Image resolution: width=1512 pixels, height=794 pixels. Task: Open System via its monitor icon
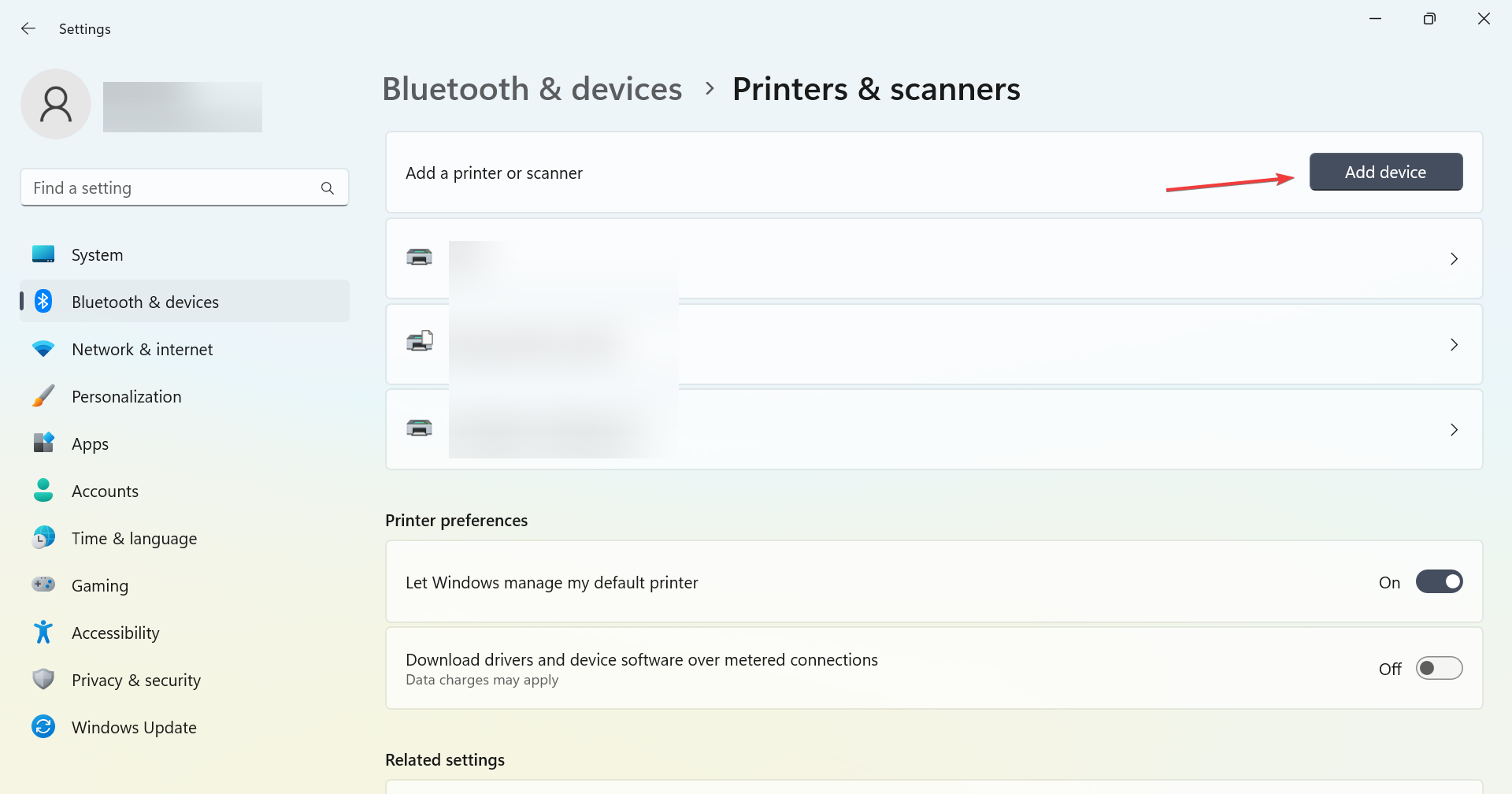pyautogui.click(x=43, y=254)
